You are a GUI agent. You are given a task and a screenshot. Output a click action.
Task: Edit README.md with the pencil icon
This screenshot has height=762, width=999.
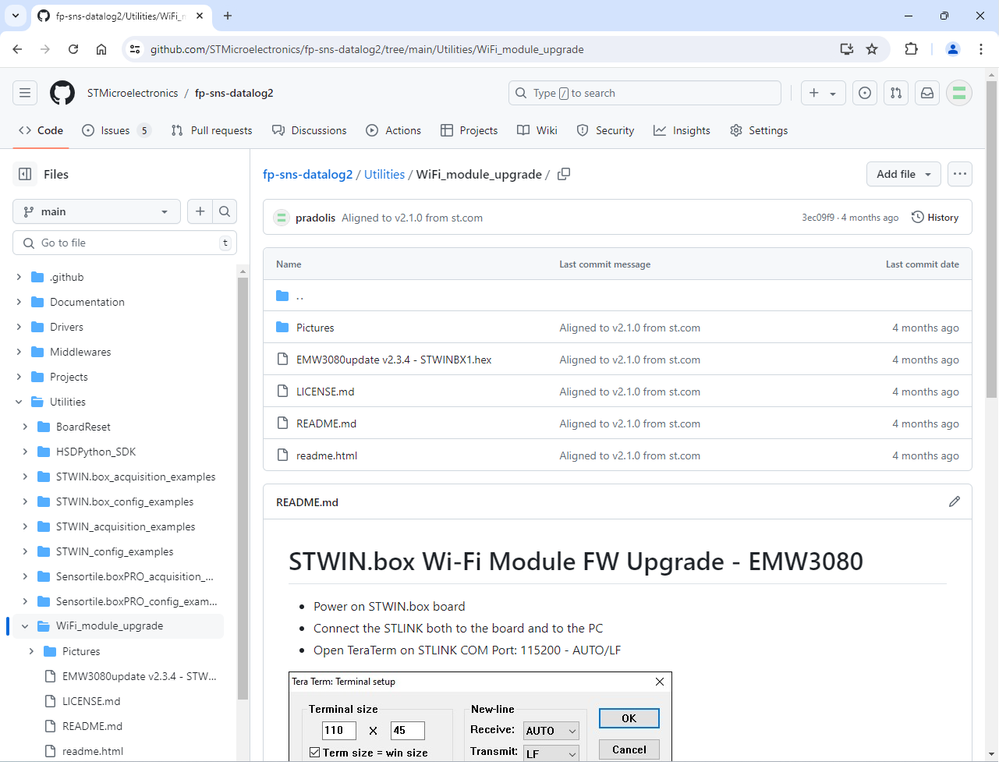[954, 502]
